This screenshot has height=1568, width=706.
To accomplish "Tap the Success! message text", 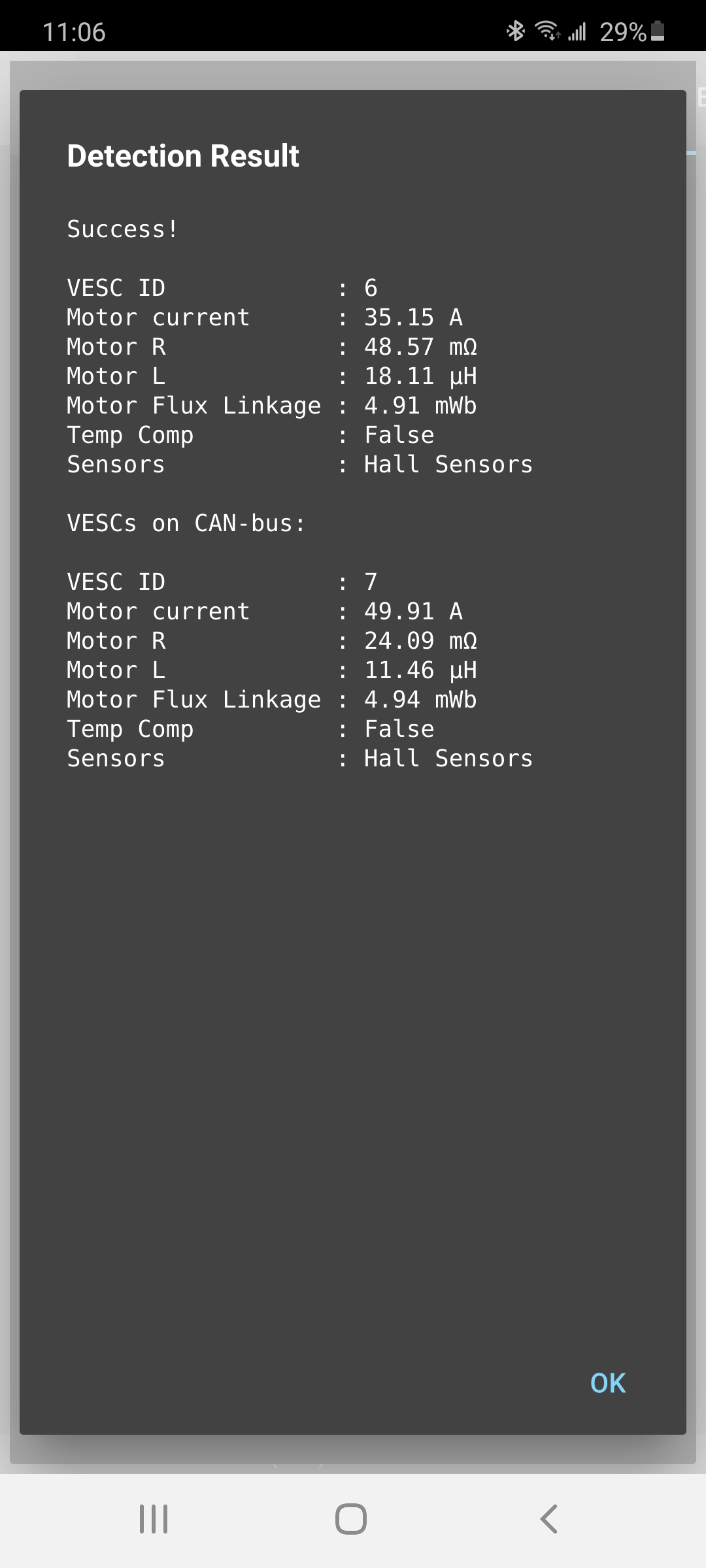I will [x=122, y=229].
